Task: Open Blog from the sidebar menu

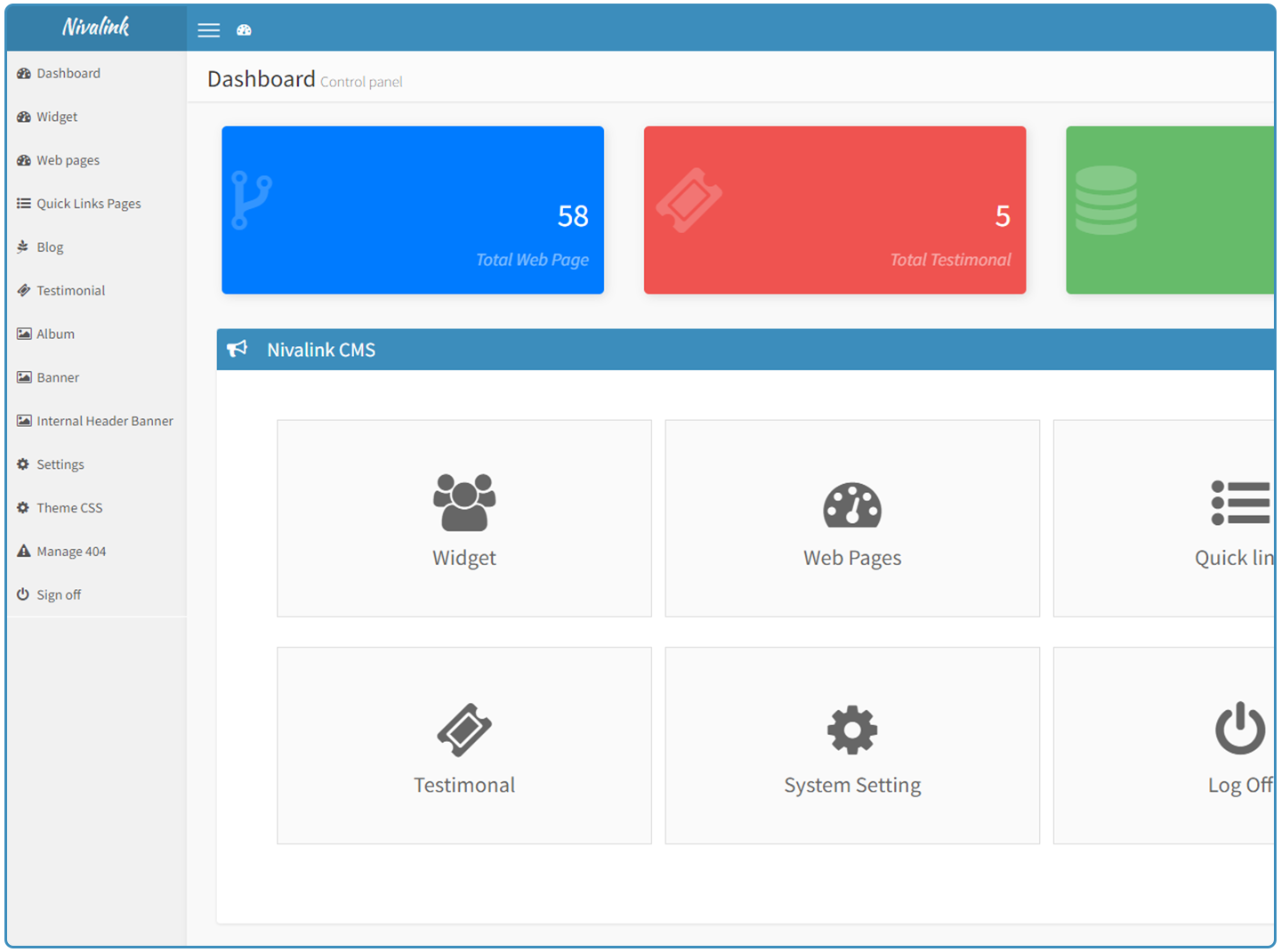Action: pyautogui.click(x=50, y=247)
